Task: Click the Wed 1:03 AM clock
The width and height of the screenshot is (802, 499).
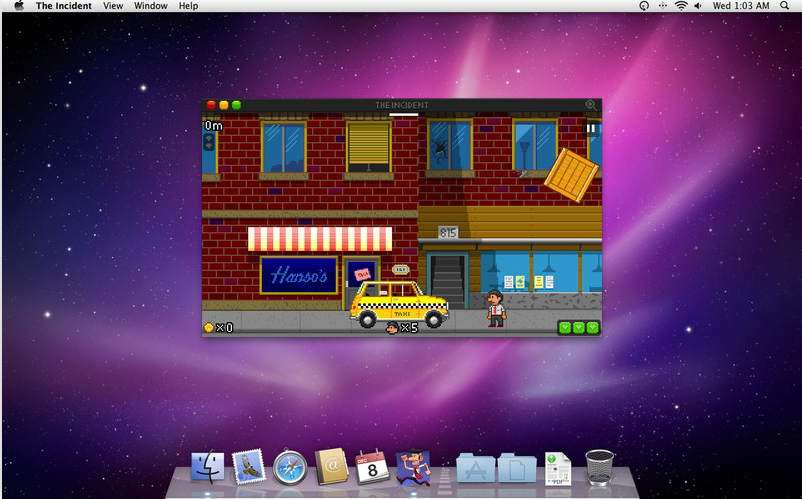Action: pos(741,6)
